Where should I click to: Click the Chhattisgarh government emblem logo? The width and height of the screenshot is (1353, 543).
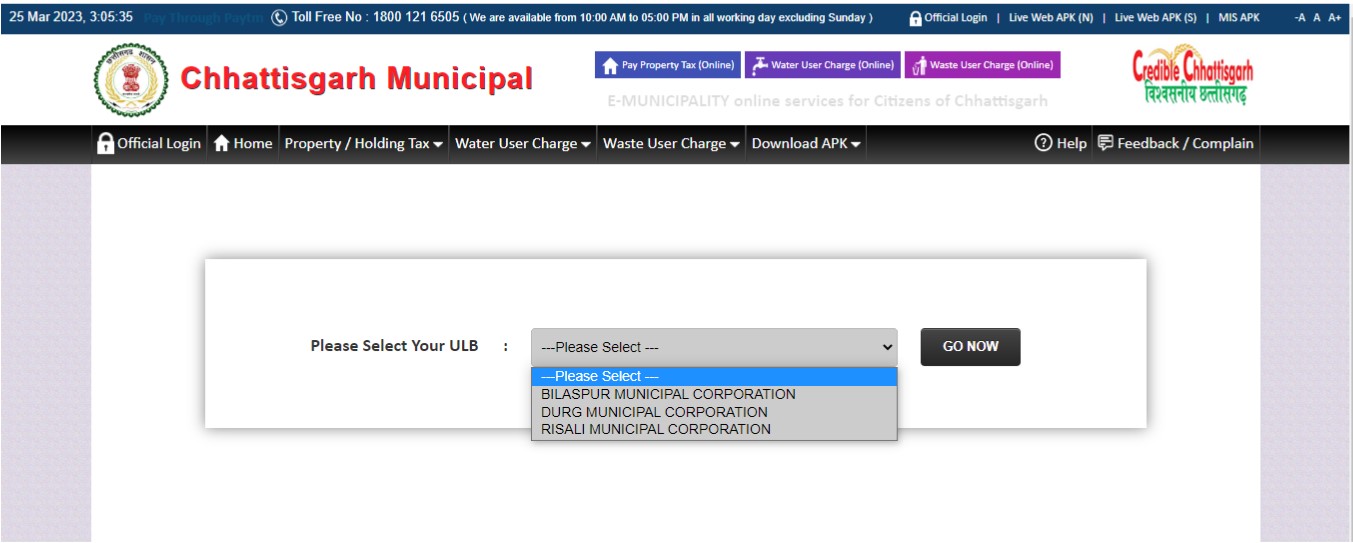(x=131, y=81)
